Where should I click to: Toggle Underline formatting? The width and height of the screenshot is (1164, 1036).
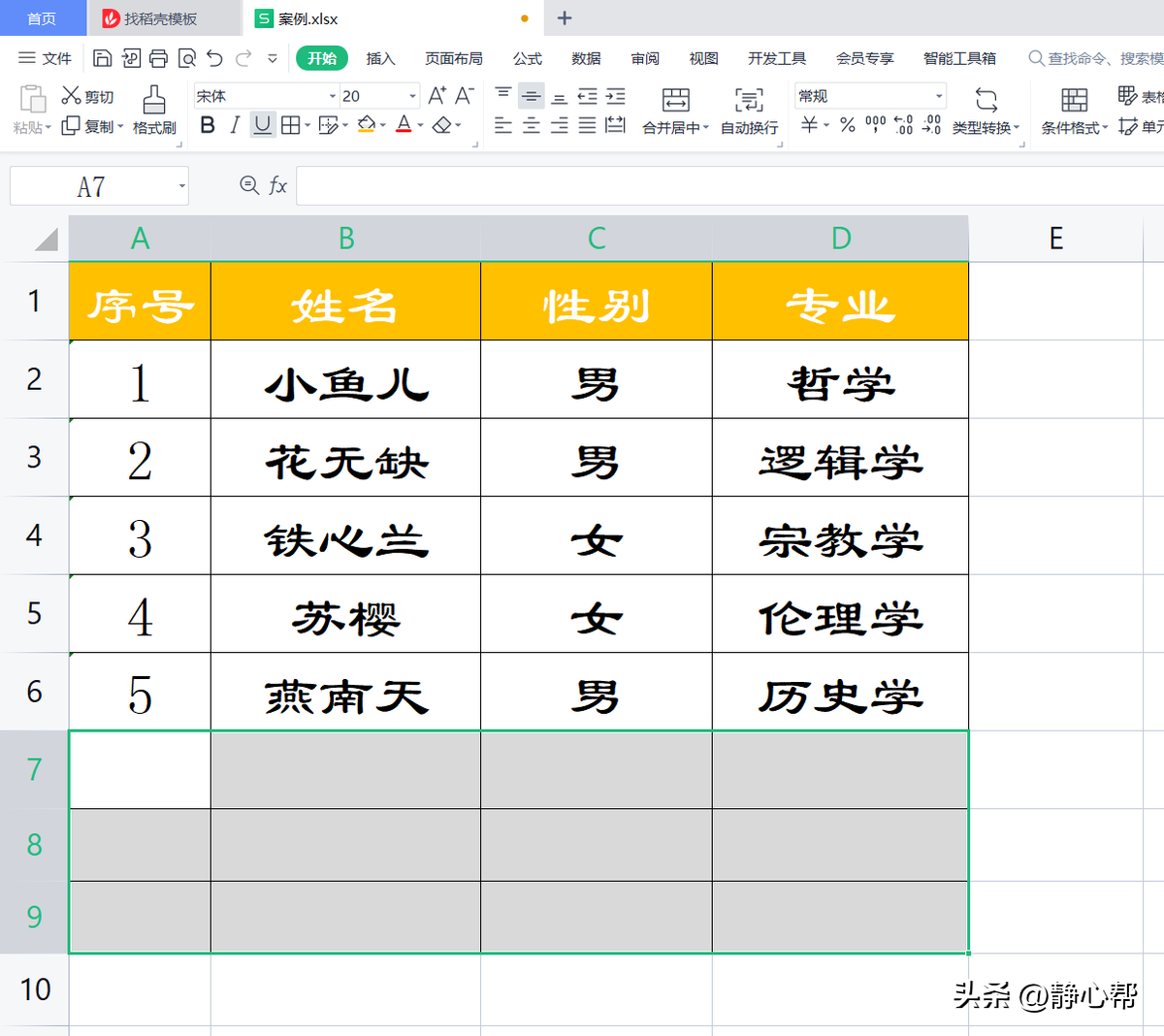pos(263,125)
